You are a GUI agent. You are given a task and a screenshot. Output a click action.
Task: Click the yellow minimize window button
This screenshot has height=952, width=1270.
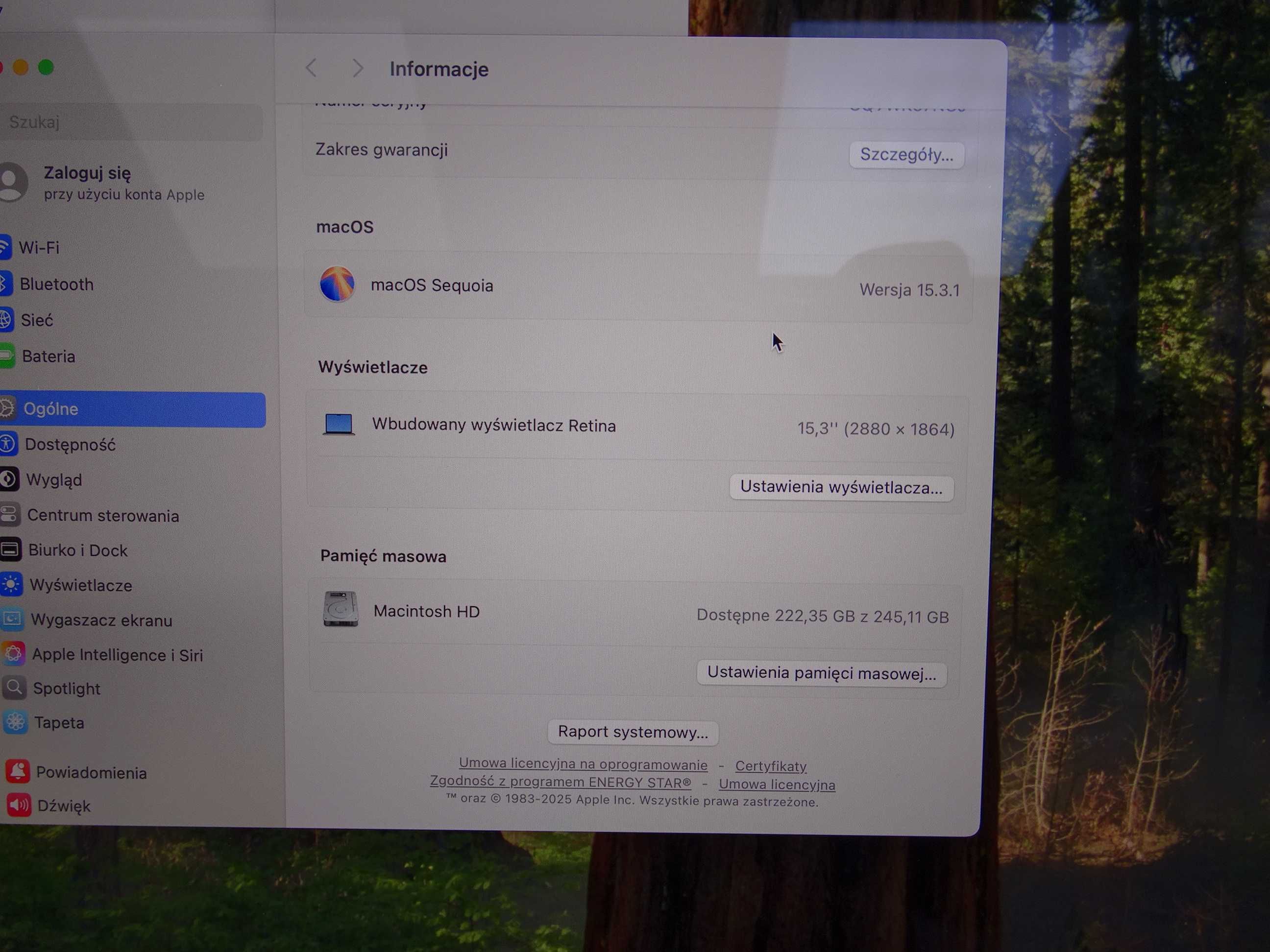(21, 67)
